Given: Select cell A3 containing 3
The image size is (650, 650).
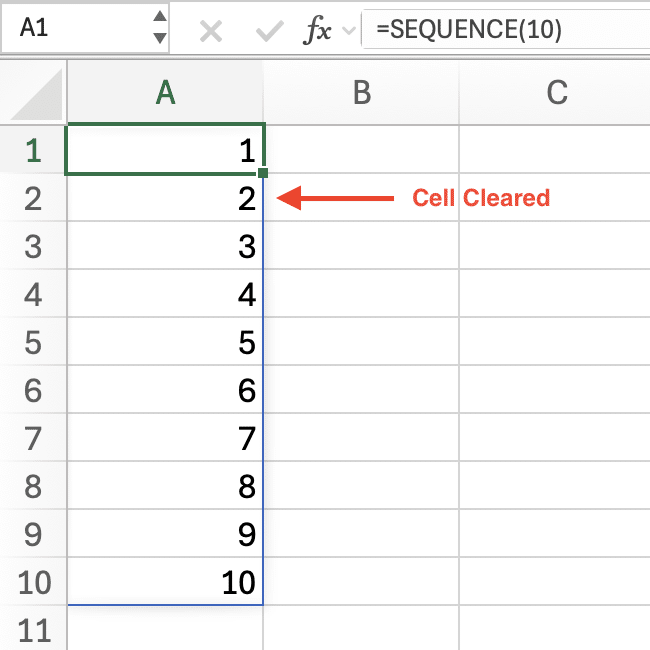Looking at the screenshot, I should click(165, 245).
